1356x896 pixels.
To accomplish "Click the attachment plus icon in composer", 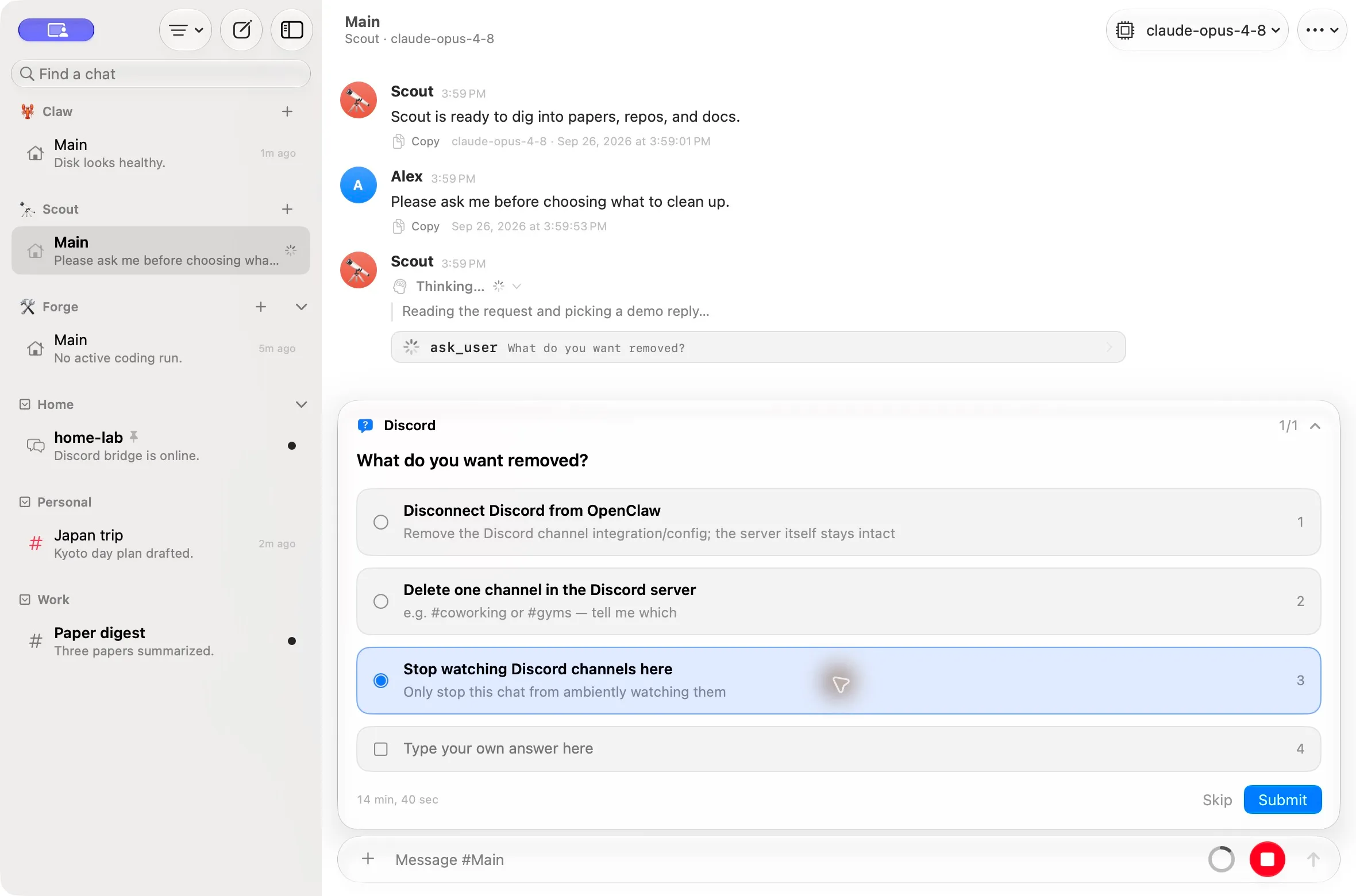I will tap(368, 859).
